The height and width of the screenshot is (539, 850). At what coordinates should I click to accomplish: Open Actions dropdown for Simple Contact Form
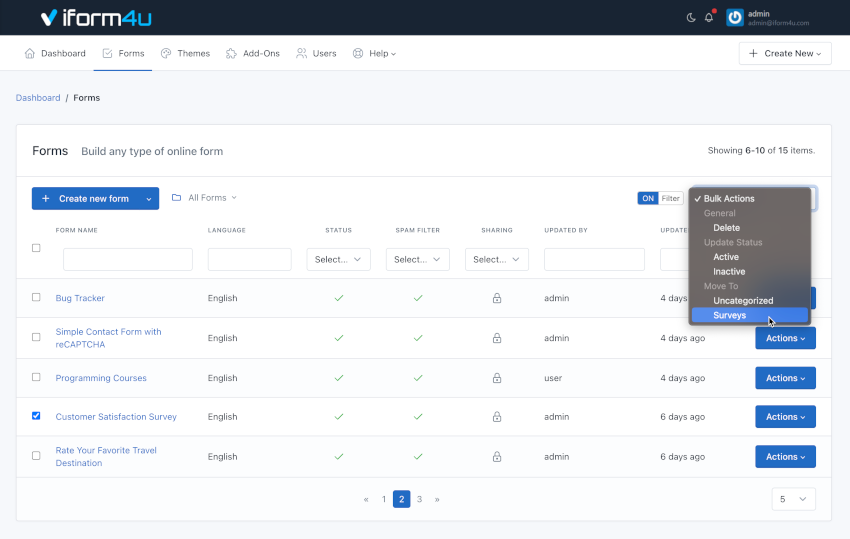tap(785, 338)
